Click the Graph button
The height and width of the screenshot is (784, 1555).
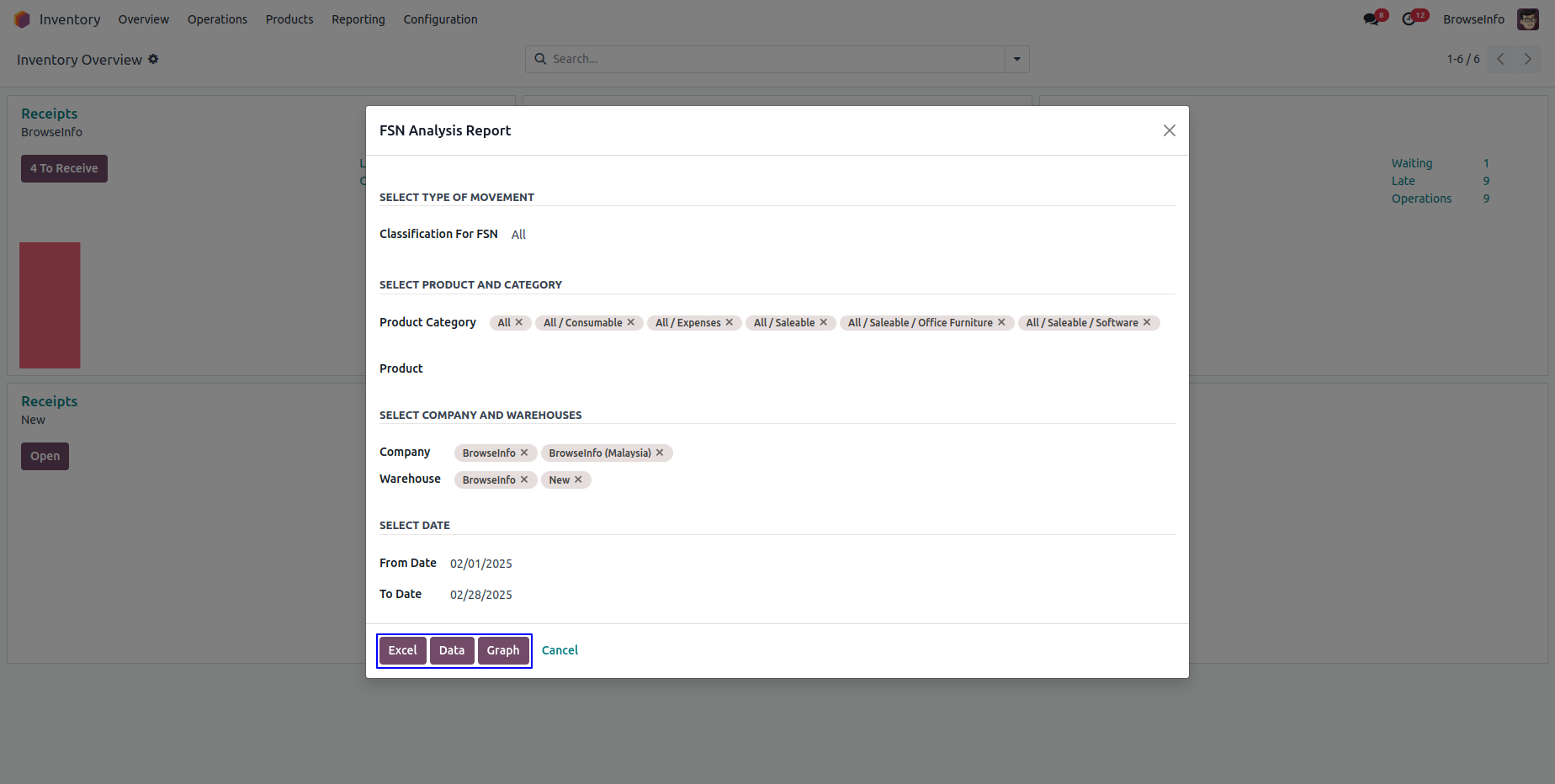(x=503, y=650)
